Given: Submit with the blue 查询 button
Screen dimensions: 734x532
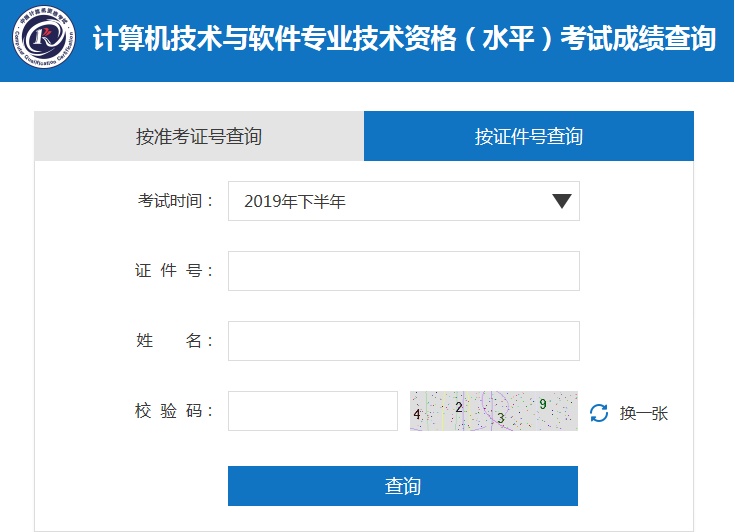Looking at the screenshot, I should click(403, 486).
